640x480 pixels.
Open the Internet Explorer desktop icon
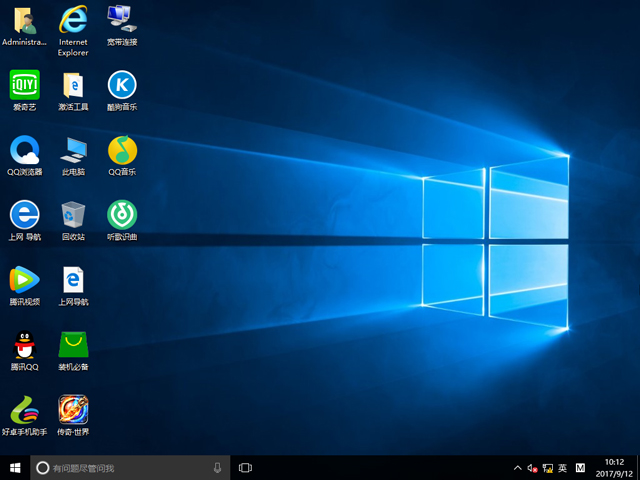coord(73,20)
